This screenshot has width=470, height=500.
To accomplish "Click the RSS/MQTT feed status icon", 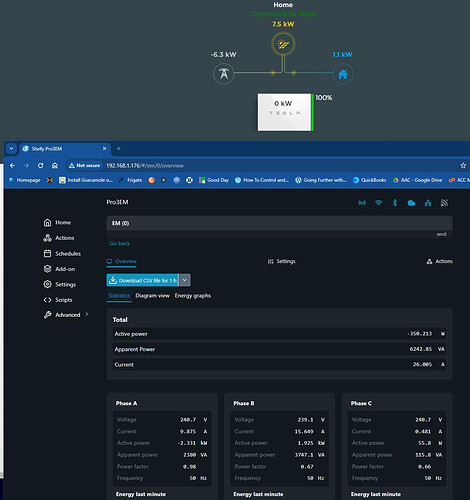I will coord(444,203).
